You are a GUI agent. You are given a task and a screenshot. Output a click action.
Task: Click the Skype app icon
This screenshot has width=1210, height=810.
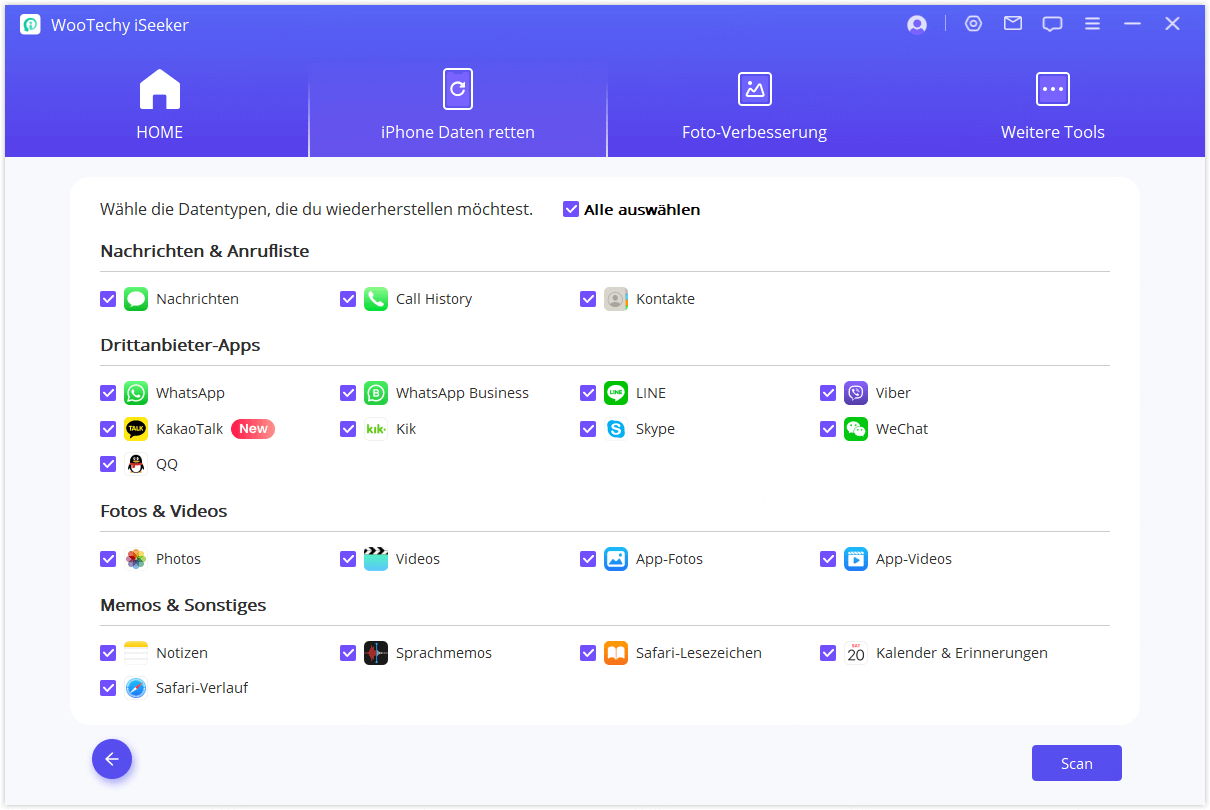coord(615,428)
